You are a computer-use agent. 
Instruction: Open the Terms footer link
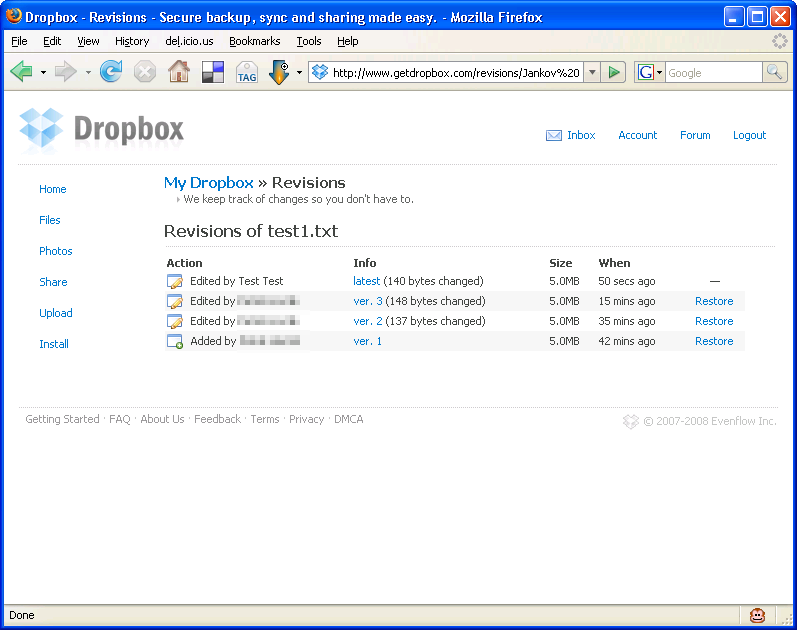265,419
